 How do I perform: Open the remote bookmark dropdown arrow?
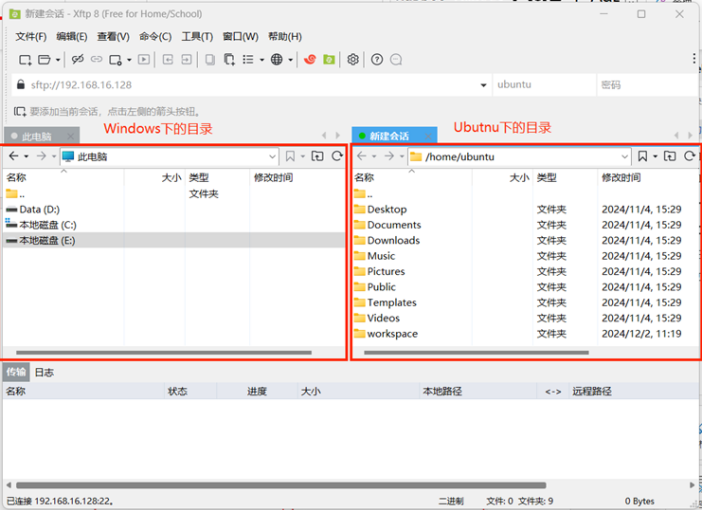tap(655, 156)
